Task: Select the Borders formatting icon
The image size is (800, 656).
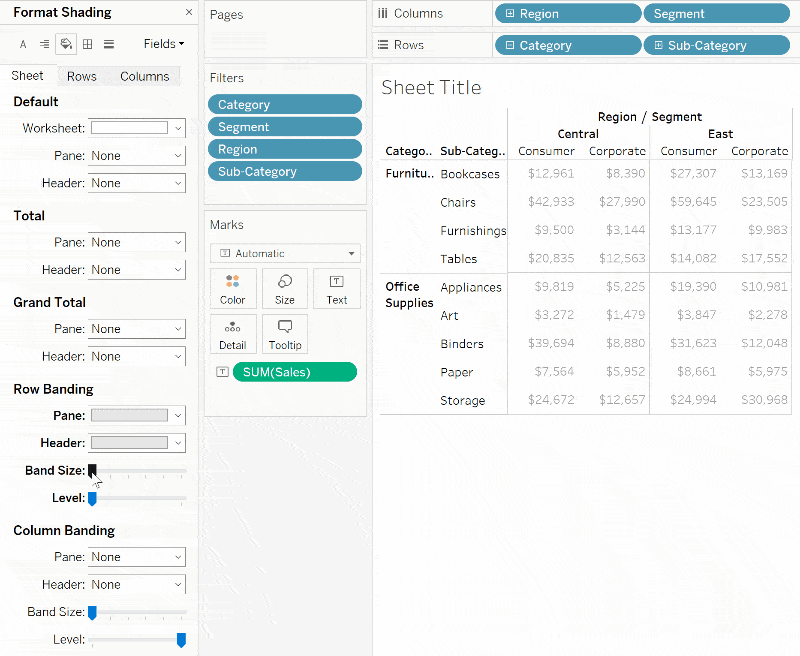Action: click(88, 43)
